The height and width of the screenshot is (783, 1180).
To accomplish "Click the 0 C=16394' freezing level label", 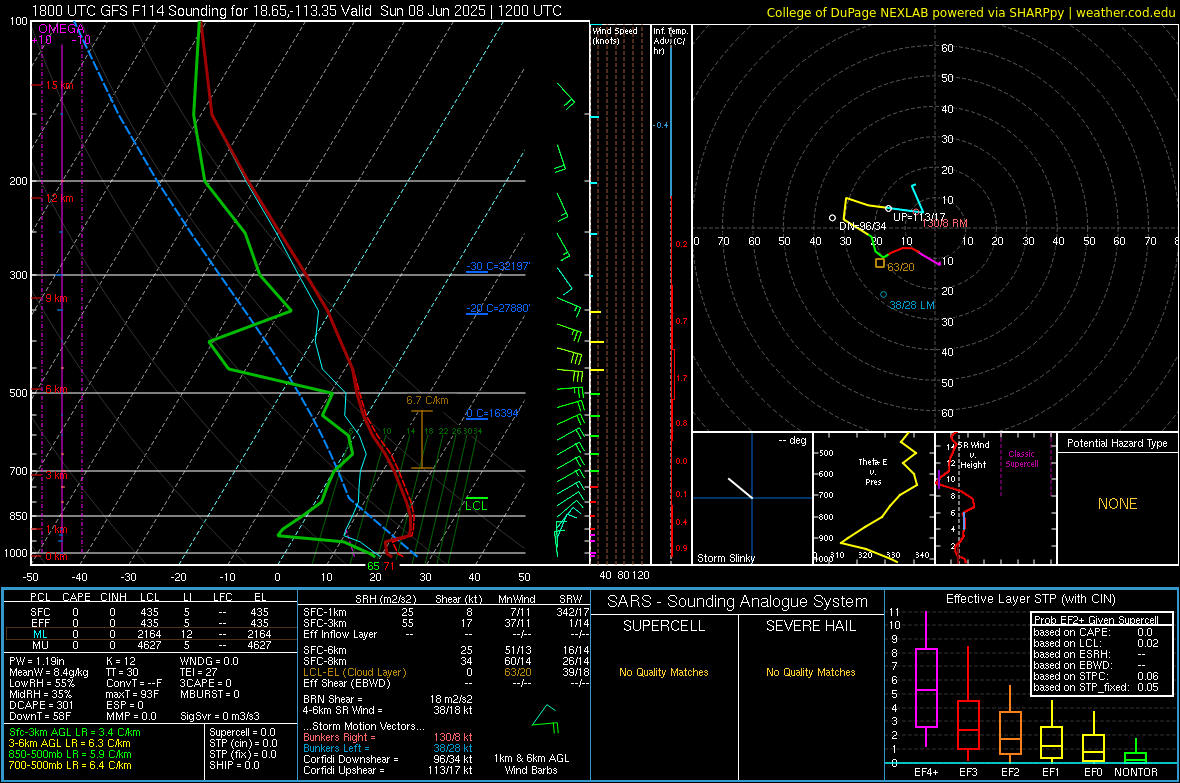I will (x=492, y=413).
